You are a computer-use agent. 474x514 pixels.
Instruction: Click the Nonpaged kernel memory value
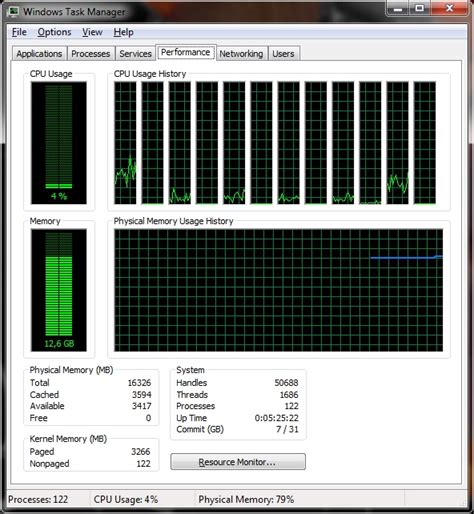tap(143, 464)
